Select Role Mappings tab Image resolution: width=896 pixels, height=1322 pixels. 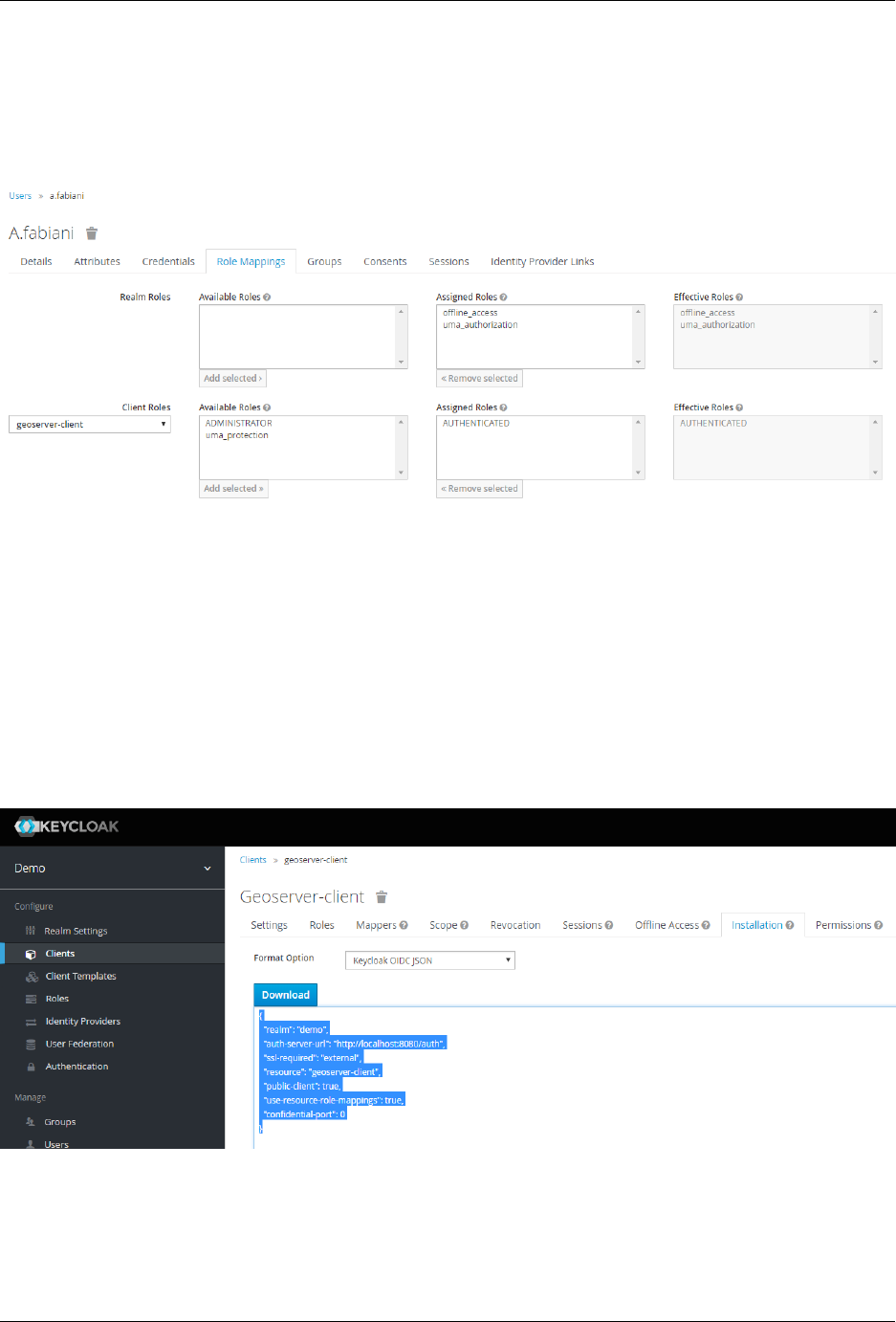251,261
